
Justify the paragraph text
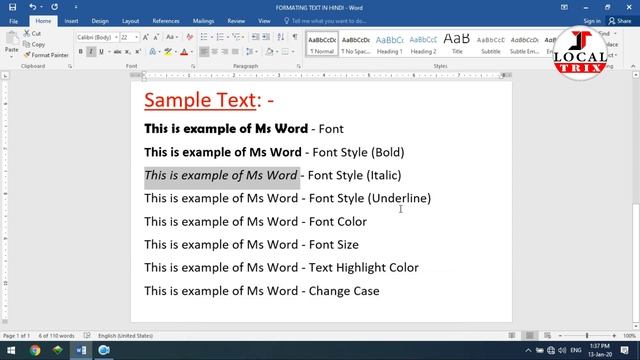click(235, 52)
